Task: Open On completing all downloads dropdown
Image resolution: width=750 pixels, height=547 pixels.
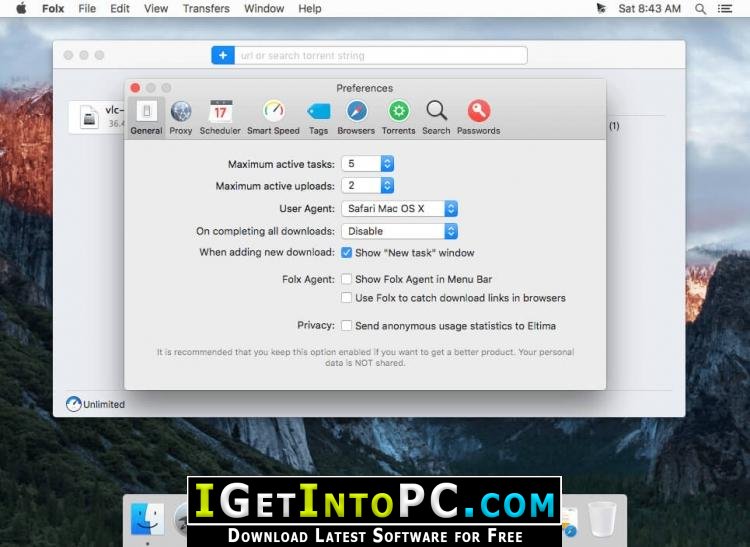Action: click(399, 231)
